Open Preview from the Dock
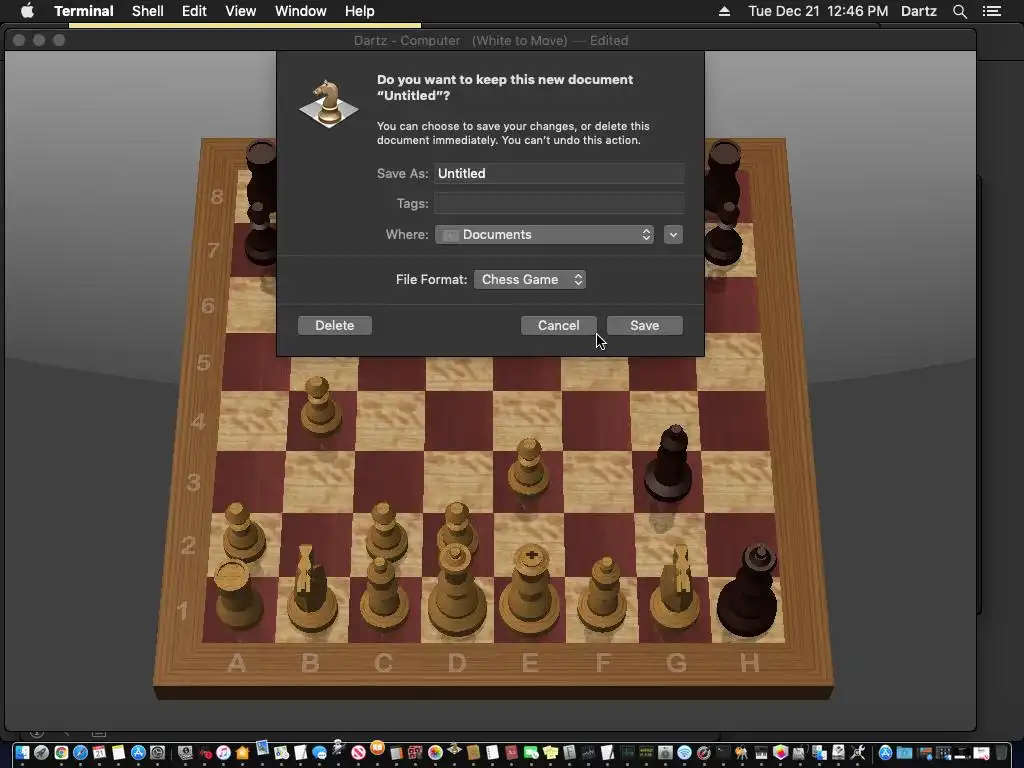Image resolution: width=1024 pixels, height=768 pixels. coord(263,748)
